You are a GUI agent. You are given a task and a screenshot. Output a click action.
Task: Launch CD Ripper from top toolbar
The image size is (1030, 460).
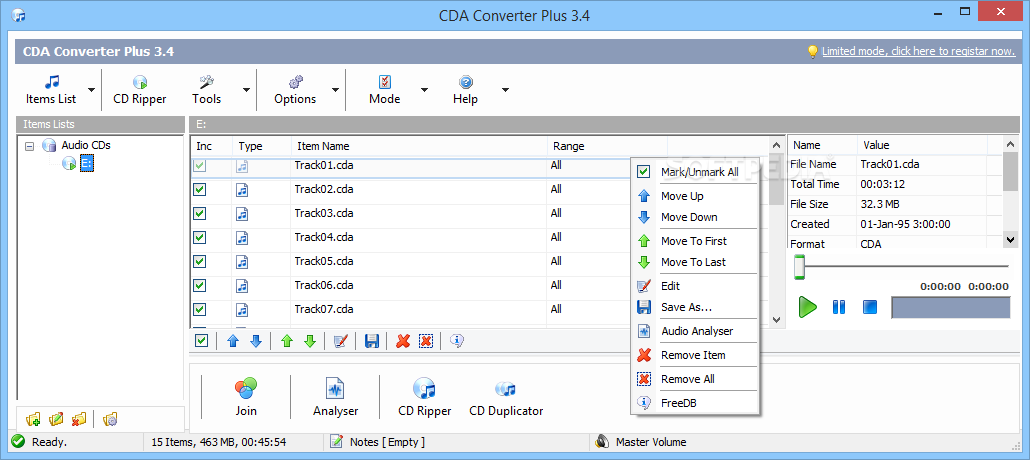coord(140,89)
